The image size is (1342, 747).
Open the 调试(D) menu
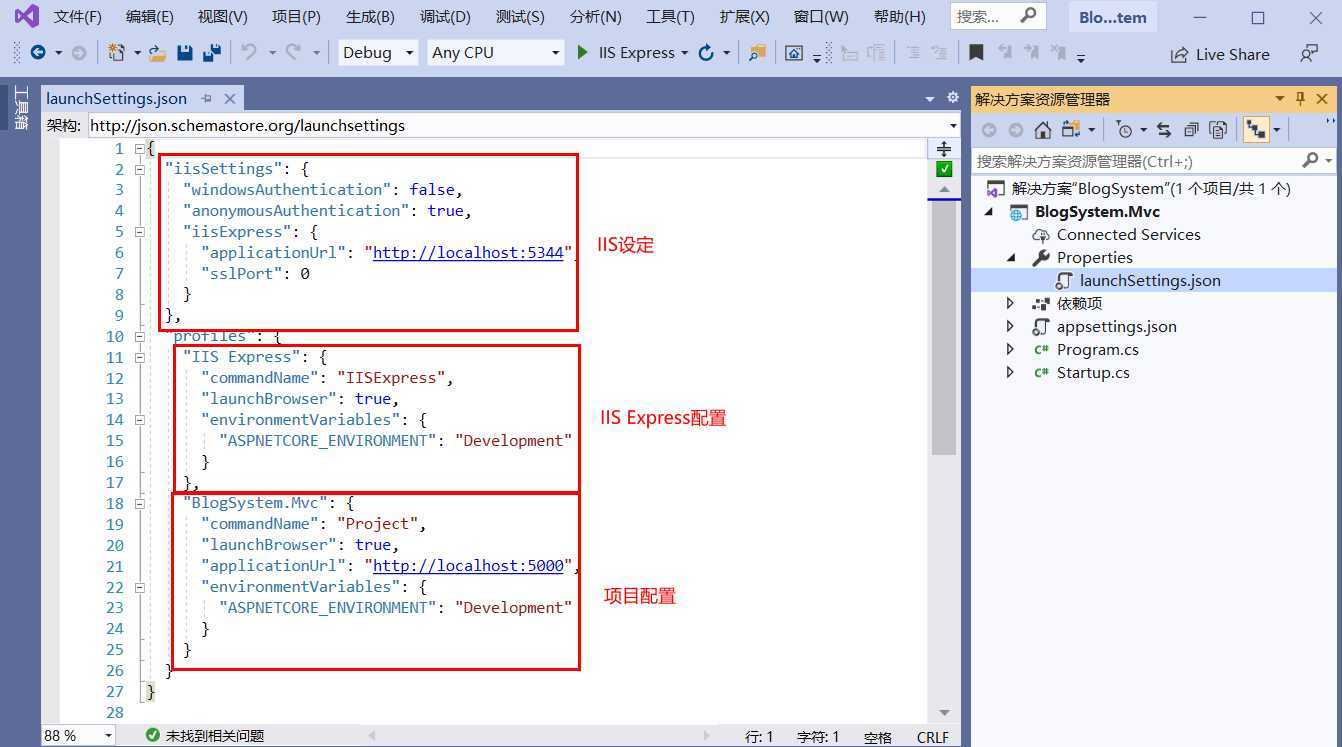(x=445, y=17)
